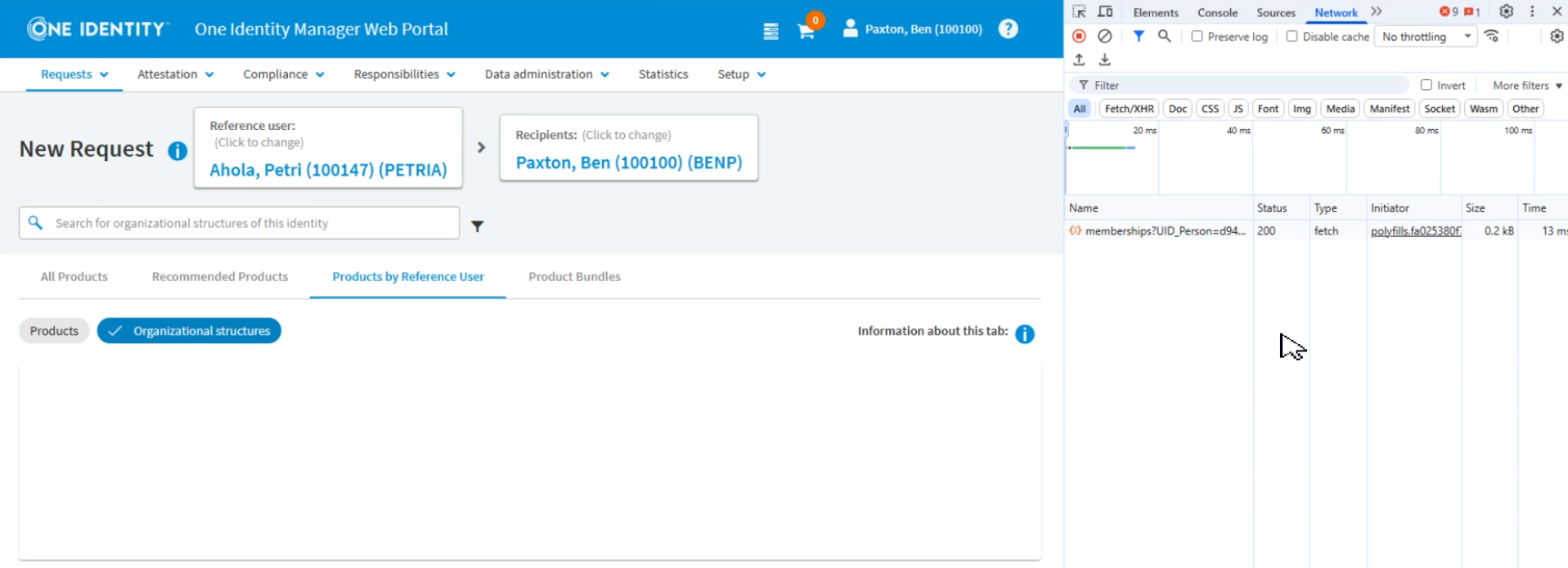Image resolution: width=1568 pixels, height=568 pixels.
Task: Click the polyfills initiator link
Action: [x=1415, y=231]
